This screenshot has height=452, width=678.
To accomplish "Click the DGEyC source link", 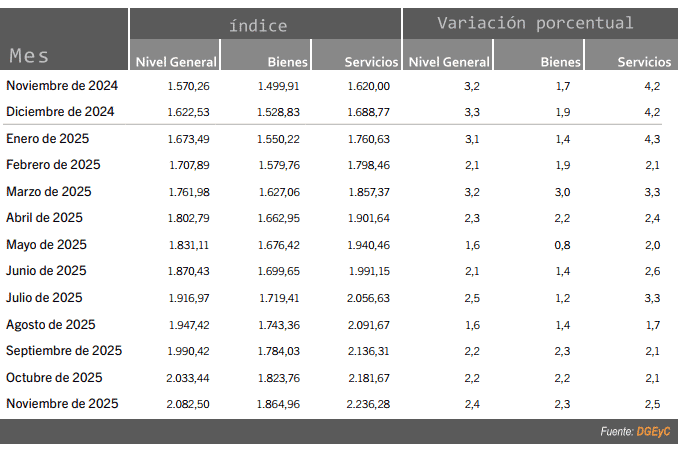I will coord(653,432).
